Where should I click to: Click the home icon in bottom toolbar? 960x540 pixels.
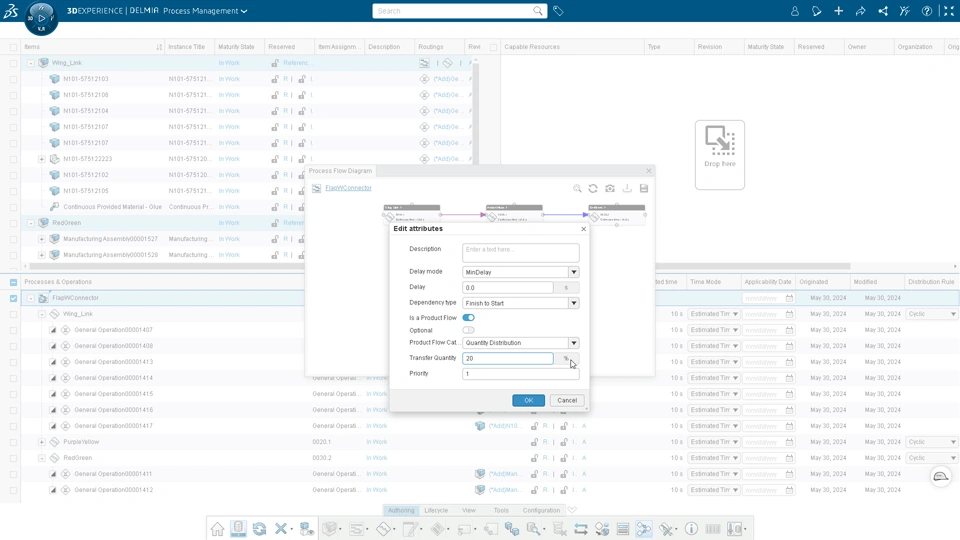click(217, 529)
